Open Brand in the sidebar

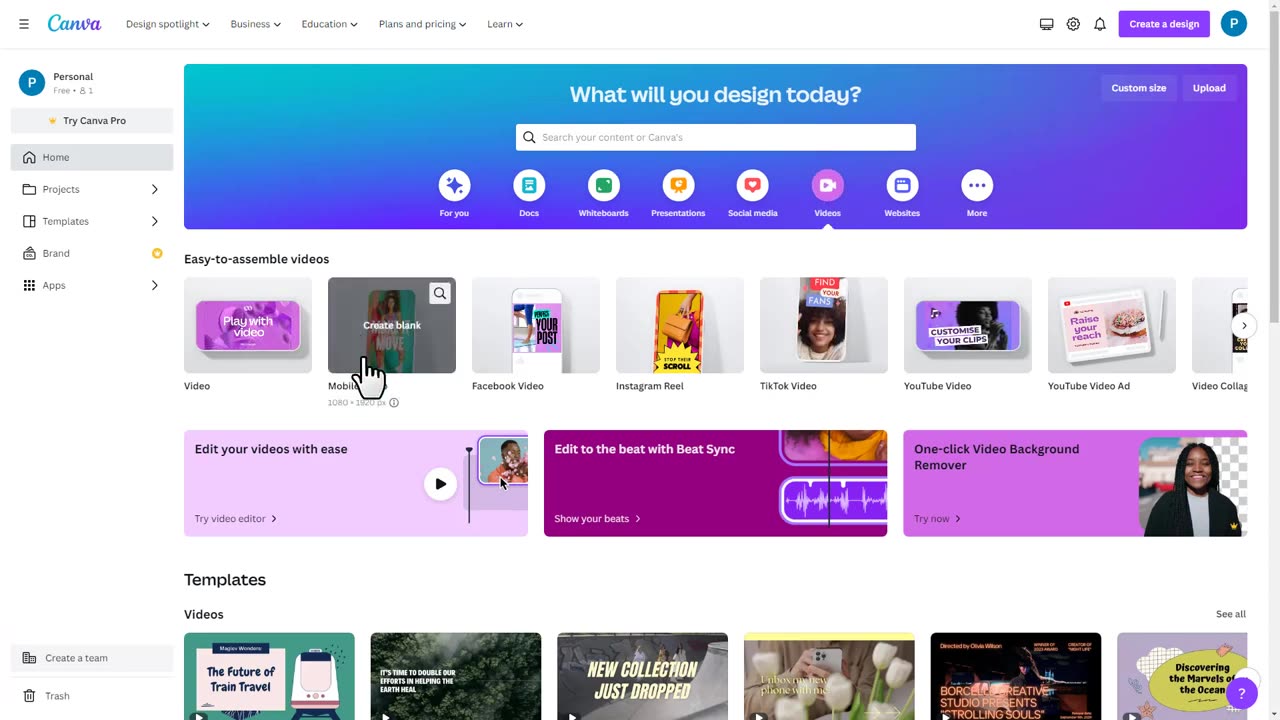(92, 253)
